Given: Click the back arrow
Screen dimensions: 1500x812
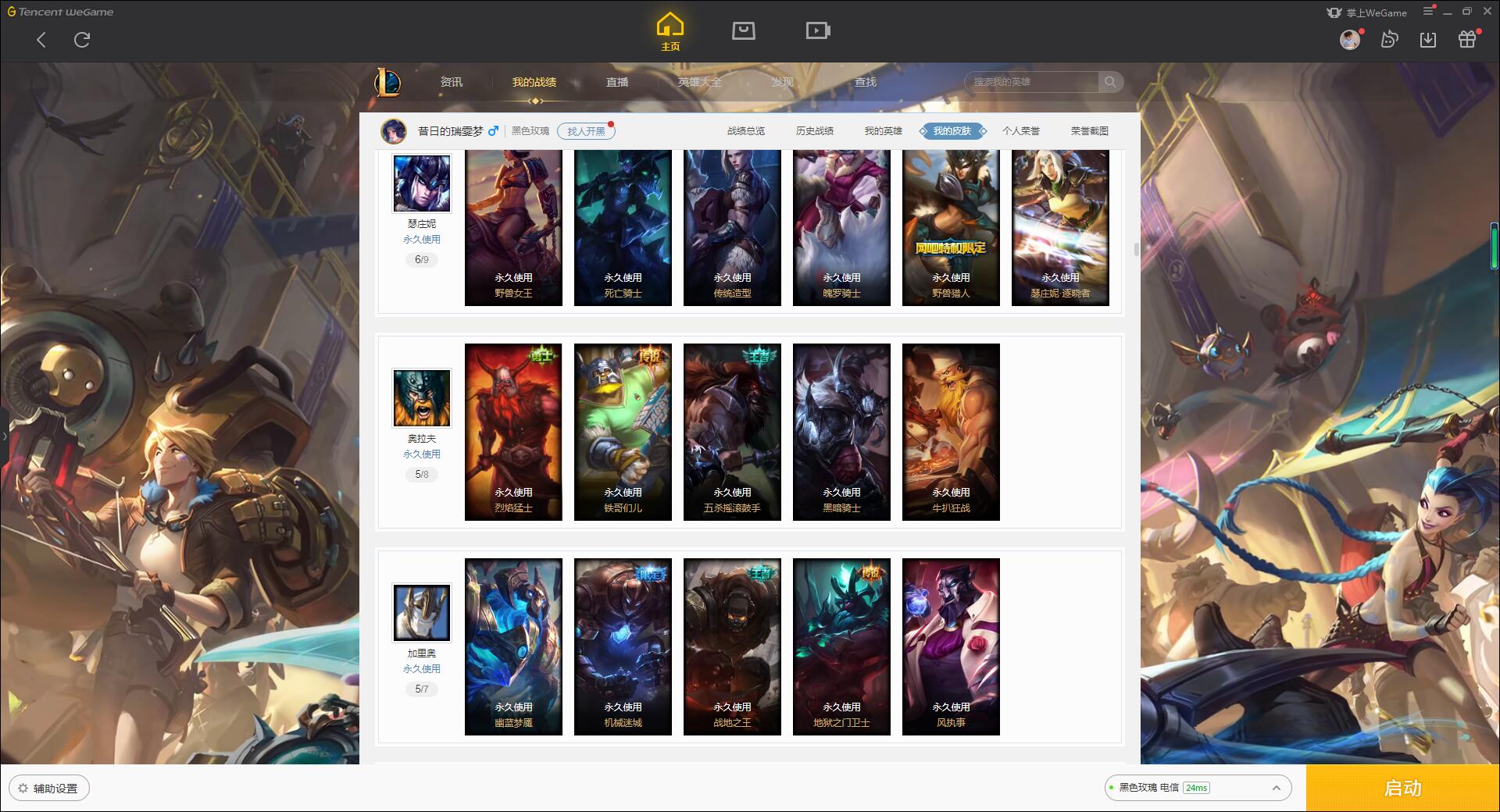Looking at the screenshot, I should coord(41,40).
